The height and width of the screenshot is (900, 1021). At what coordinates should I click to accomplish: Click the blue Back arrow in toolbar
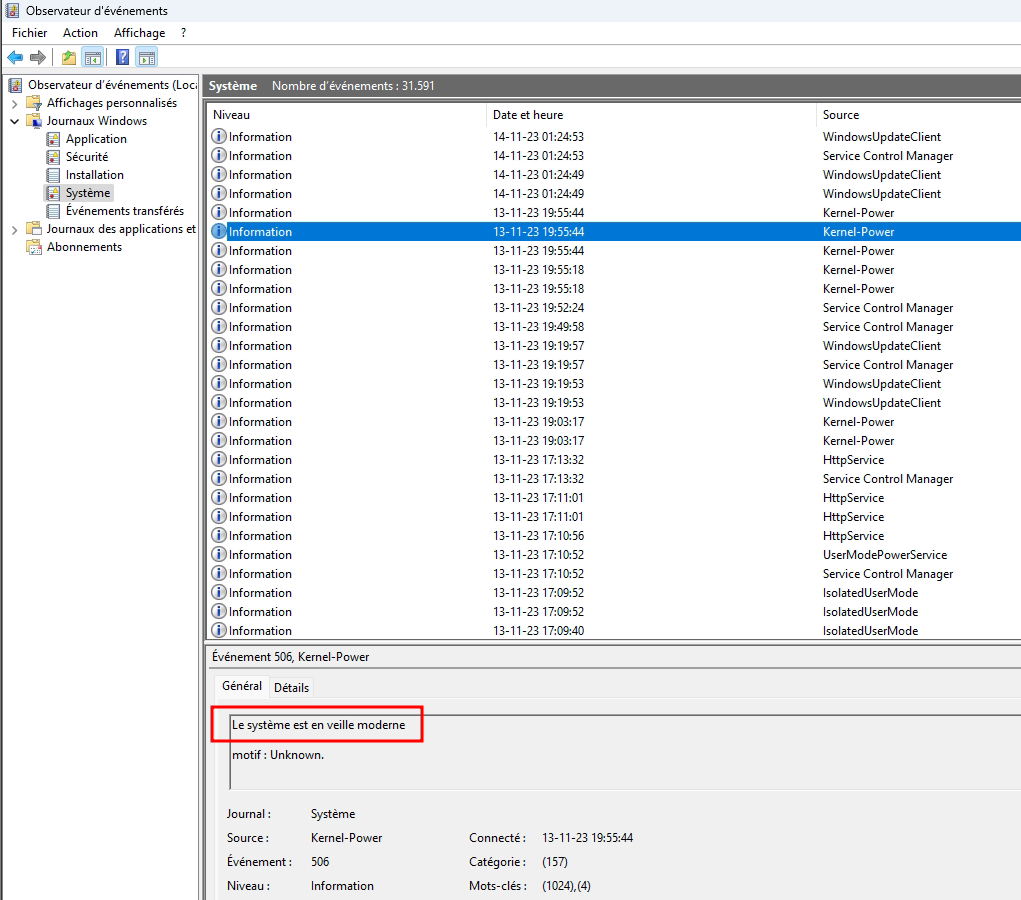15,57
